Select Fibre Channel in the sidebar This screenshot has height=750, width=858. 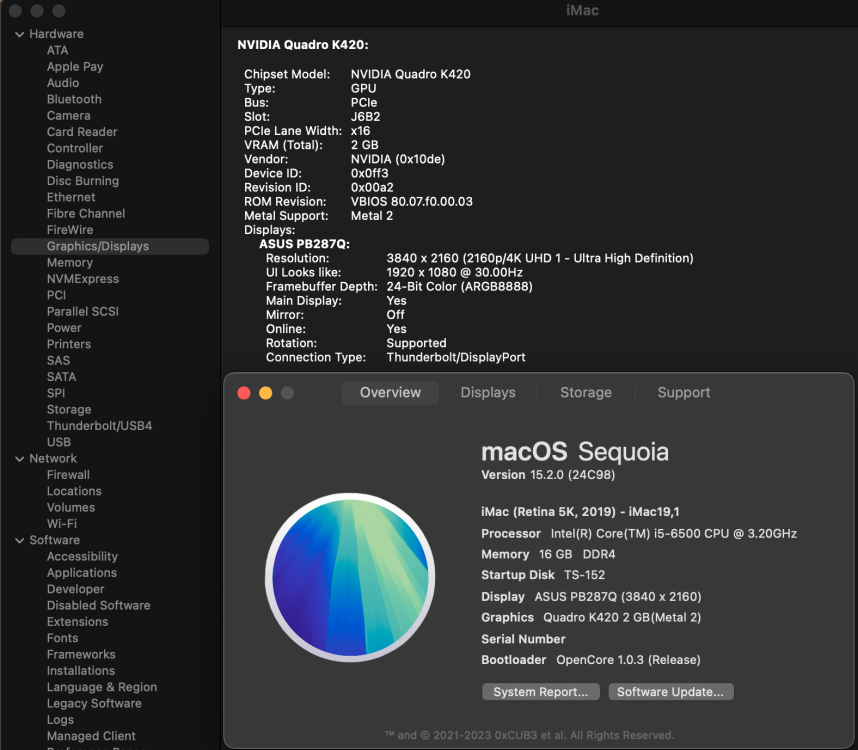[86, 214]
